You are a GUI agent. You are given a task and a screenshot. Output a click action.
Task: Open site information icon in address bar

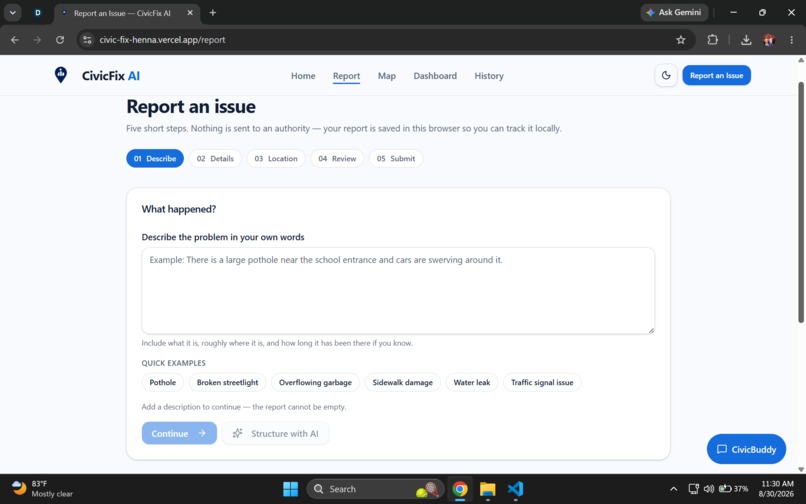87,40
